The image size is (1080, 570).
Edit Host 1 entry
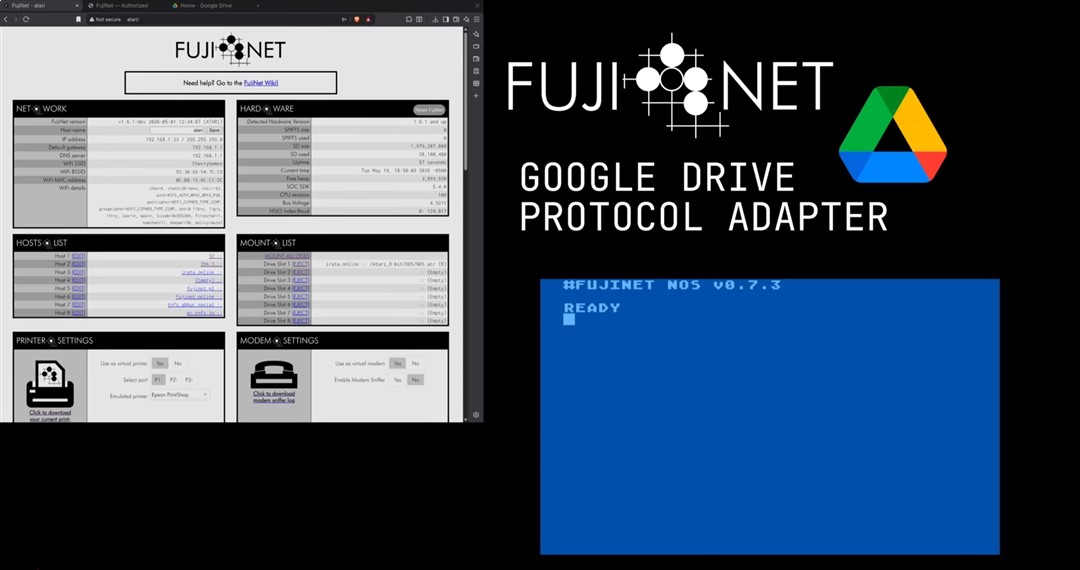pyautogui.click(x=79, y=256)
